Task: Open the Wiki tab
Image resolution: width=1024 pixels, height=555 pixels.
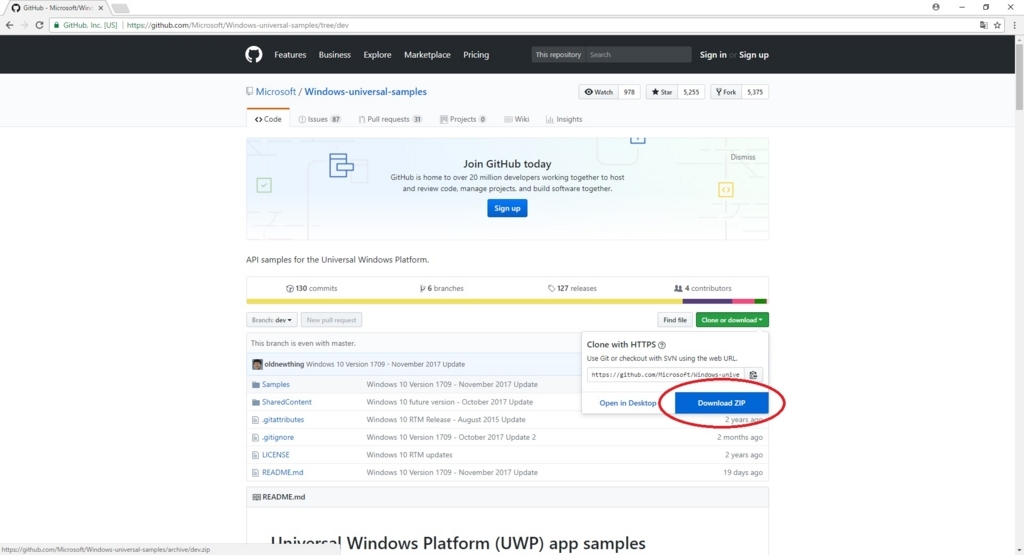Action: [x=517, y=119]
